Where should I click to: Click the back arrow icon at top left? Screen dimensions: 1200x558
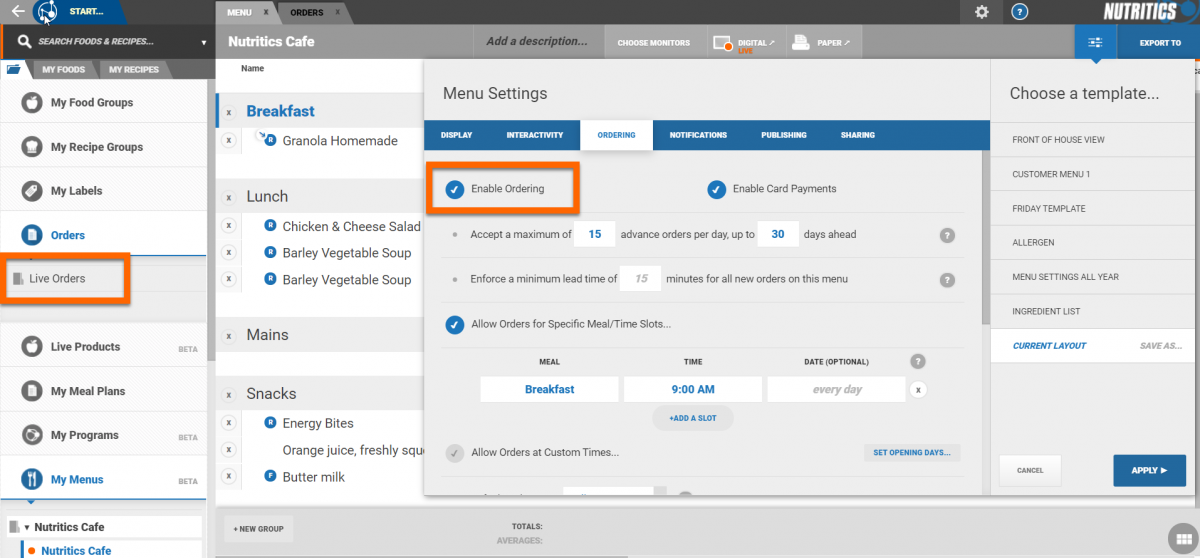tap(17, 12)
